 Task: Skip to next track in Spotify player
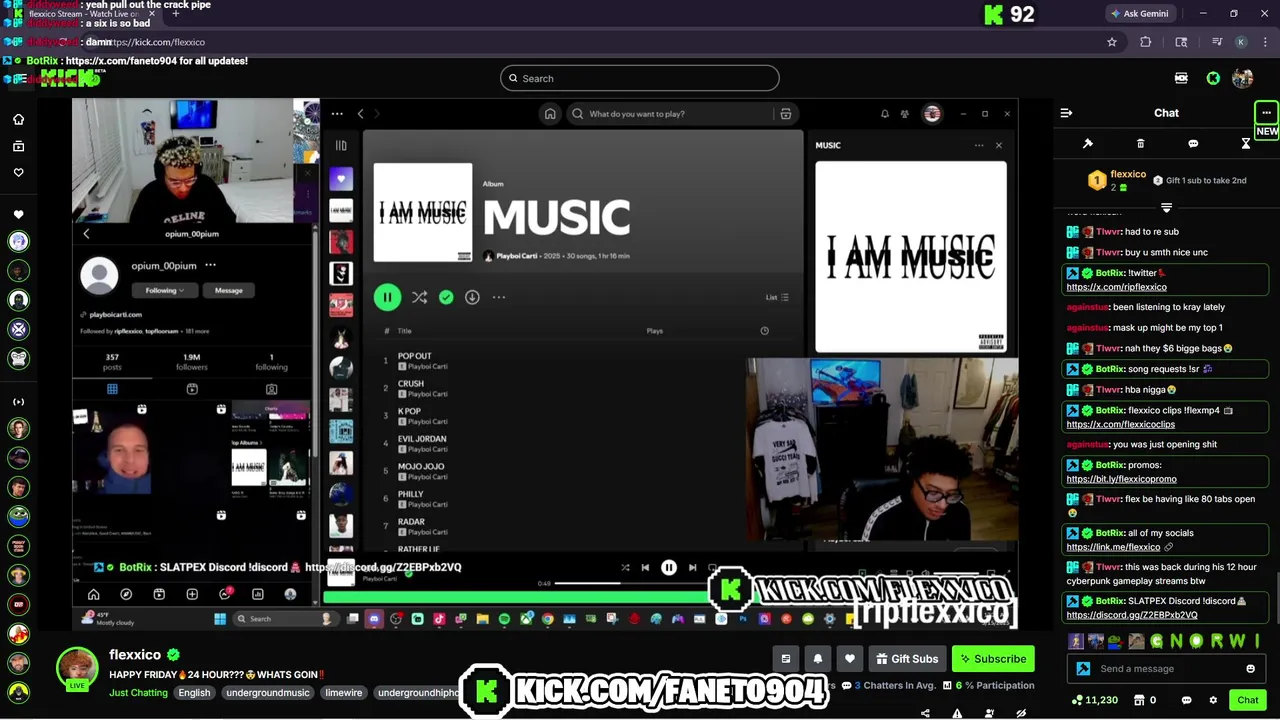pyautogui.click(x=692, y=568)
